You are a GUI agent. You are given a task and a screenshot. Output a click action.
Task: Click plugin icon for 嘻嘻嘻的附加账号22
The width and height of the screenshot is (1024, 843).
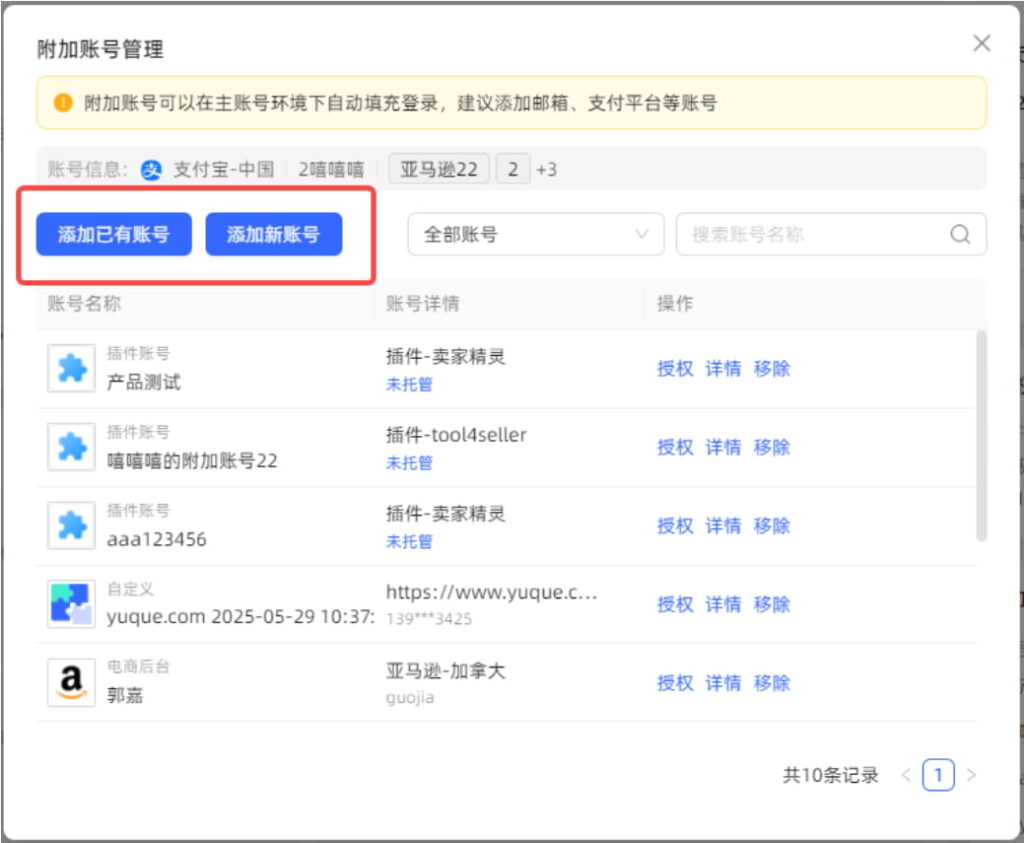click(71, 447)
